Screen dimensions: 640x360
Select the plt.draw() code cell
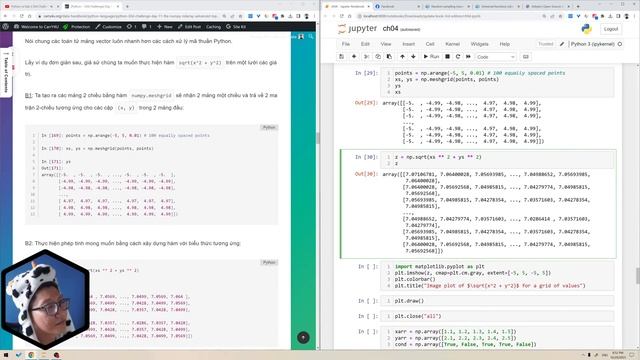pyautogui.click(x=497, y=301)
